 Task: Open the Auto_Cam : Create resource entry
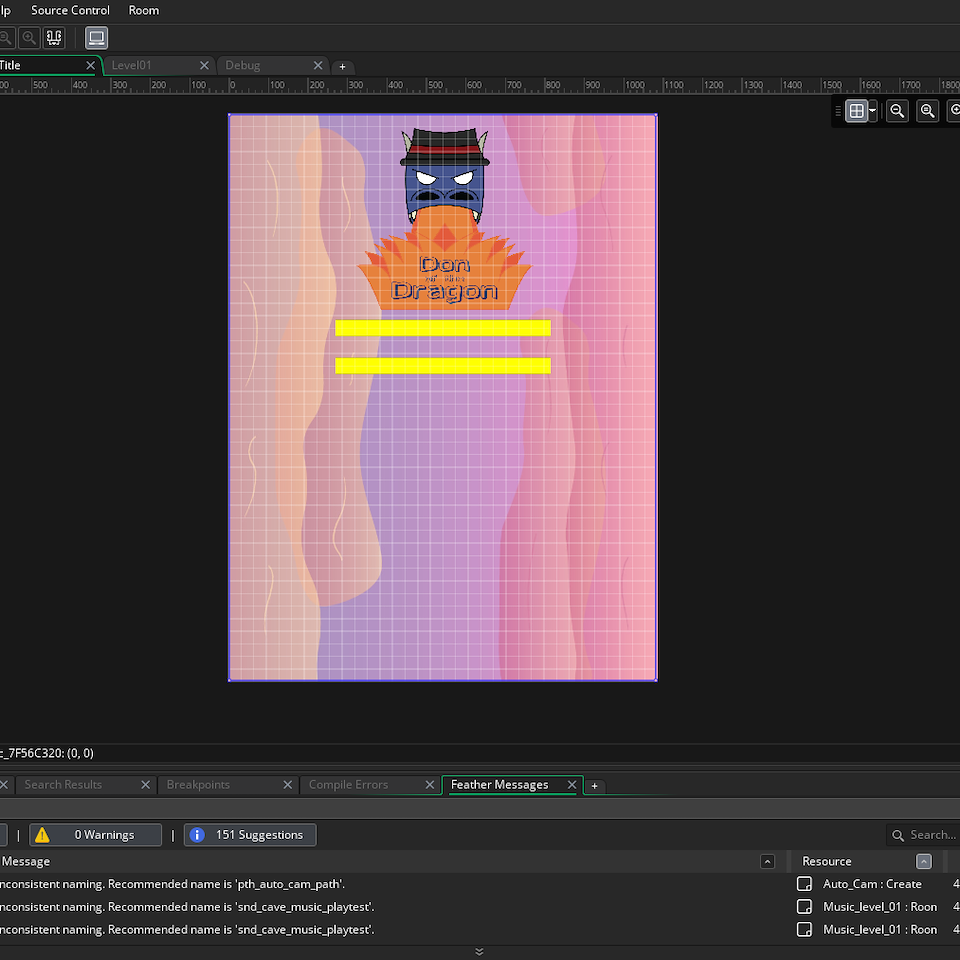pos(871,884)
